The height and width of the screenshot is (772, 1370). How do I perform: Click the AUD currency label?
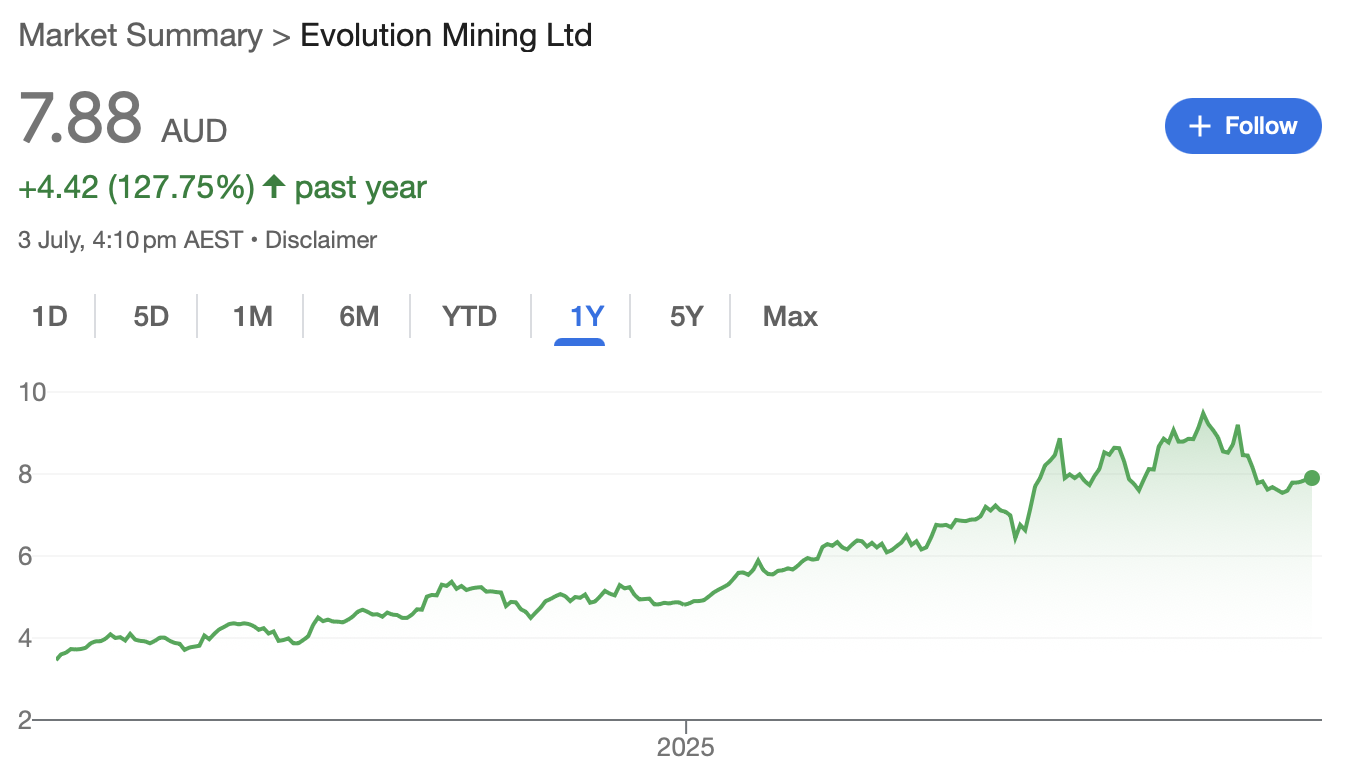pyautogui.click(x=195, y=131)
